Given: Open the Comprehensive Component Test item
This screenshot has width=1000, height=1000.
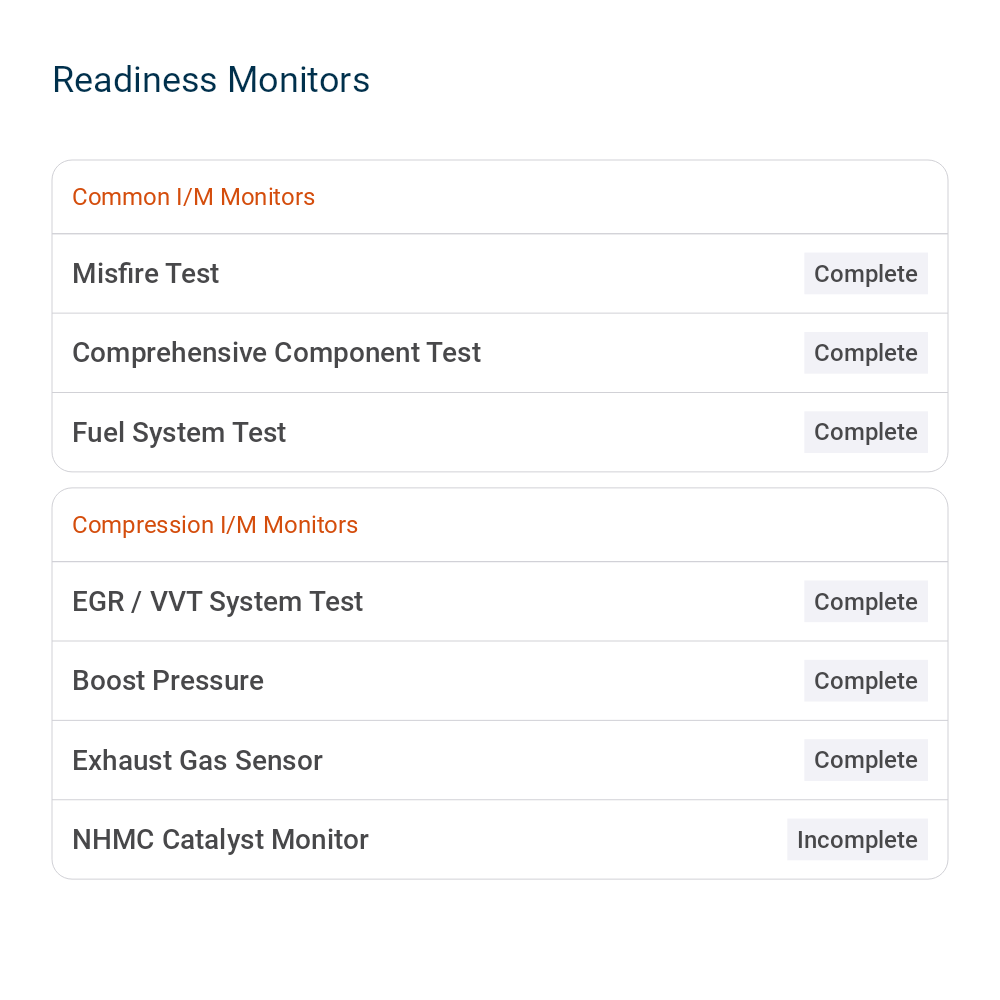Looking at the screenshot, I should point(276,353).
